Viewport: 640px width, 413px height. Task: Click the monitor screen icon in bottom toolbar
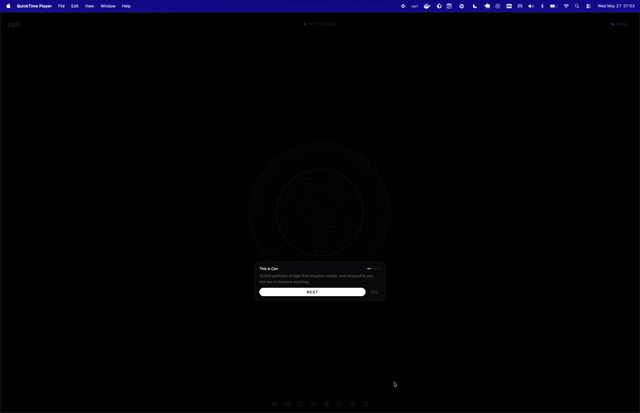300,404
